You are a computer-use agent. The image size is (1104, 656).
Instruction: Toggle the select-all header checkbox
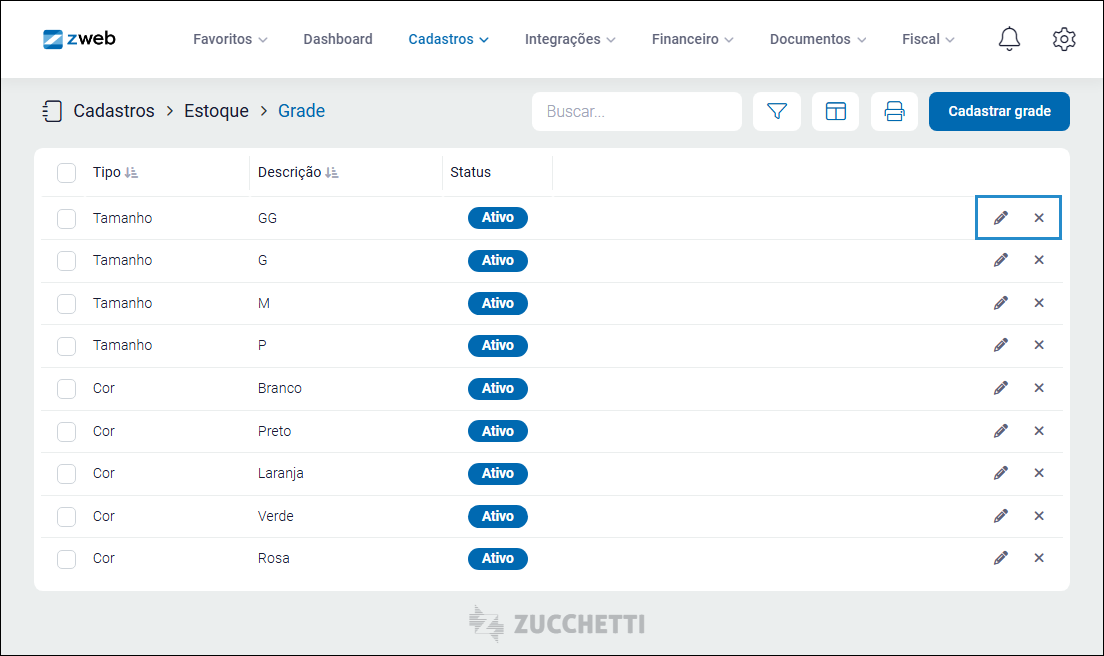click(66, 172)
